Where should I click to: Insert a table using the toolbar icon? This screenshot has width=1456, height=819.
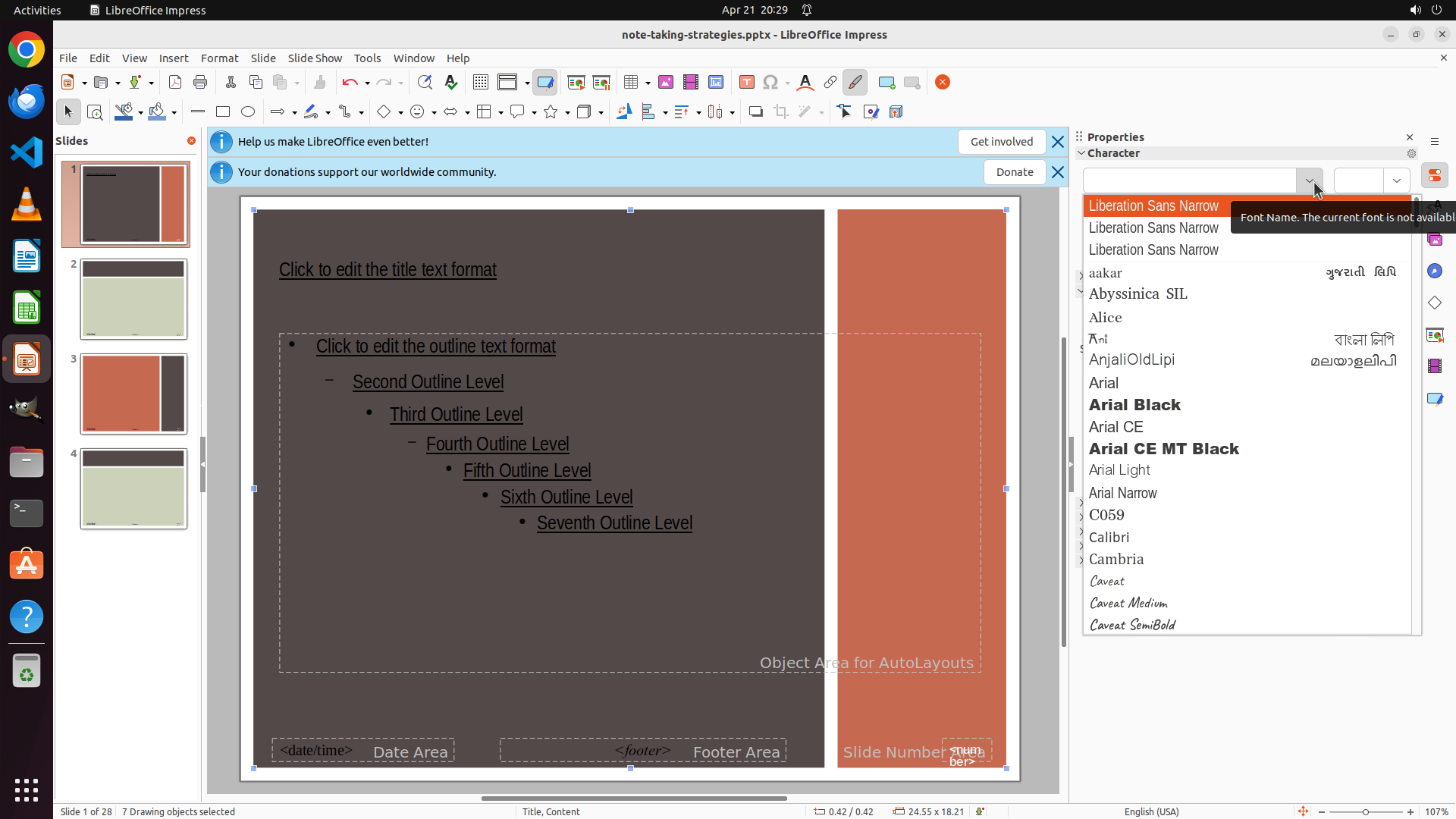pyautogui.click(x=630, y=83)
